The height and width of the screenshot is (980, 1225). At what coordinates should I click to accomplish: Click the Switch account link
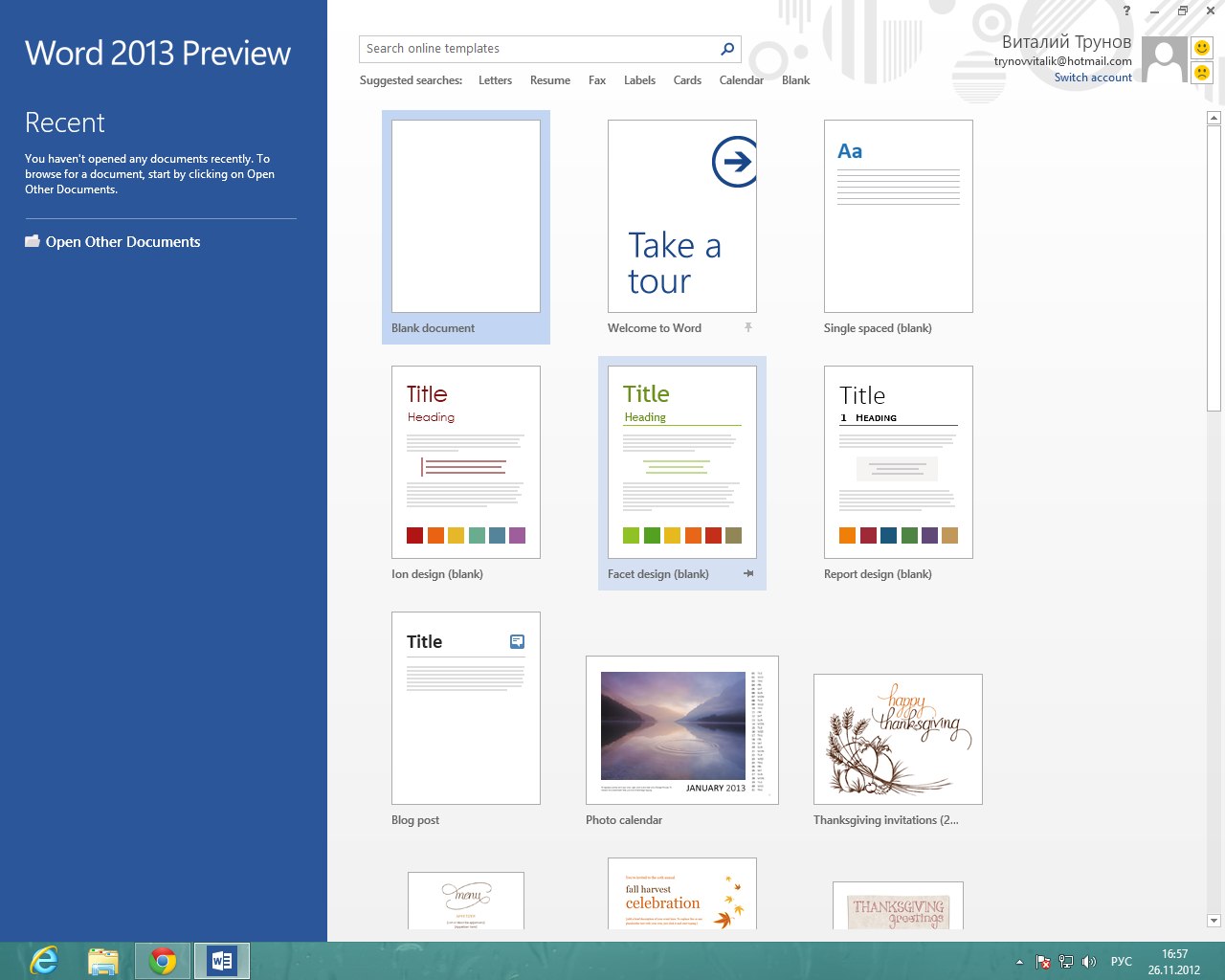coord(1093,78)
